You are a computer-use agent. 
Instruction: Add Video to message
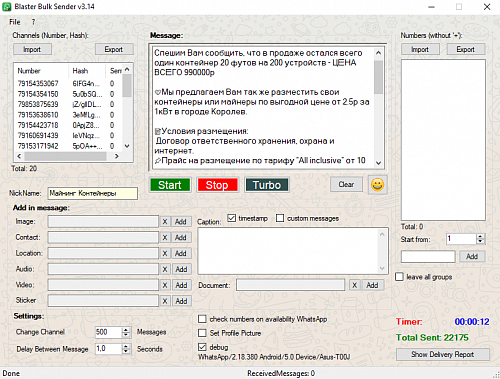coord(181,285)
